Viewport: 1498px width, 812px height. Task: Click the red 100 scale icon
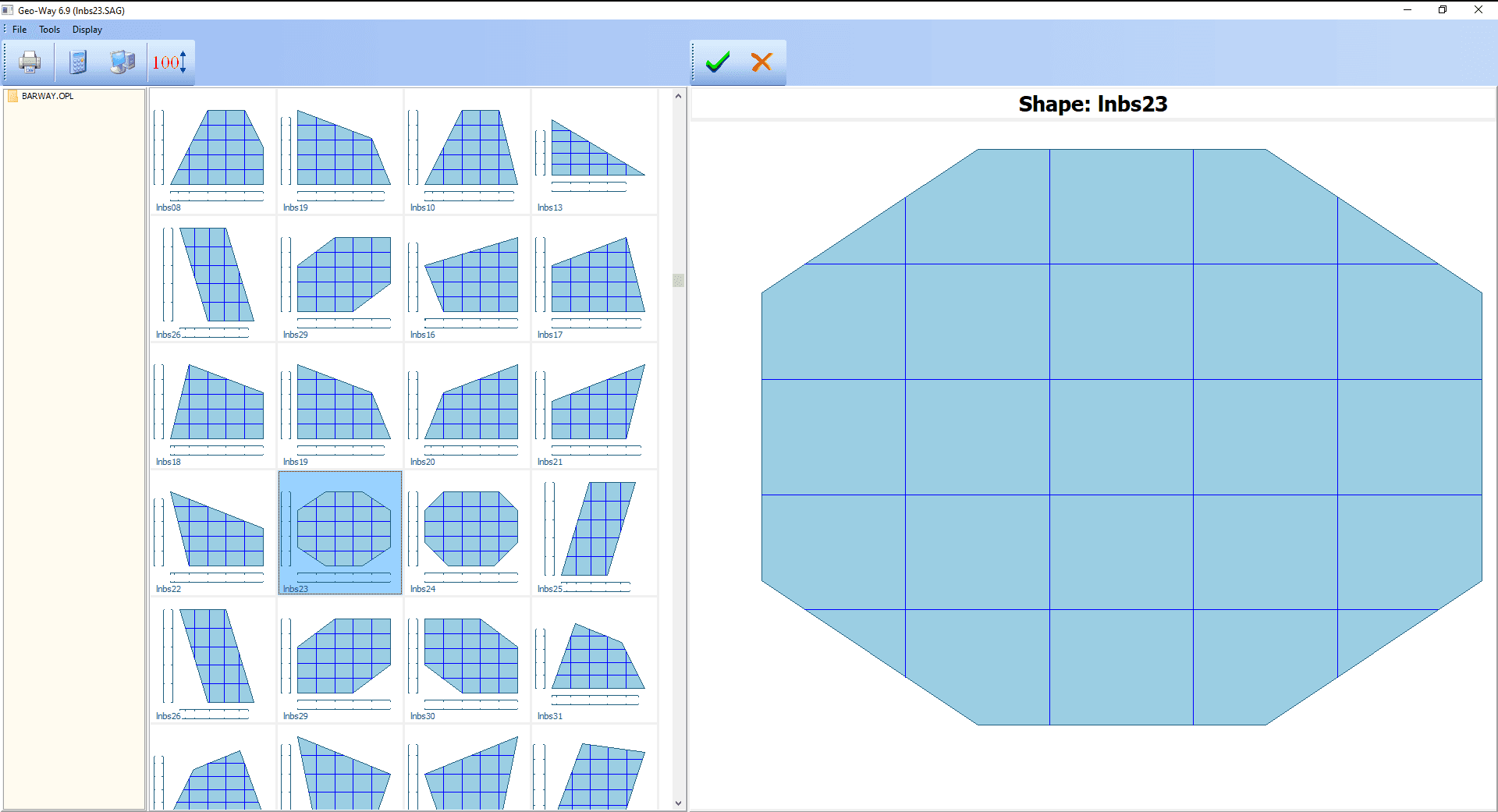pos(169,62)
